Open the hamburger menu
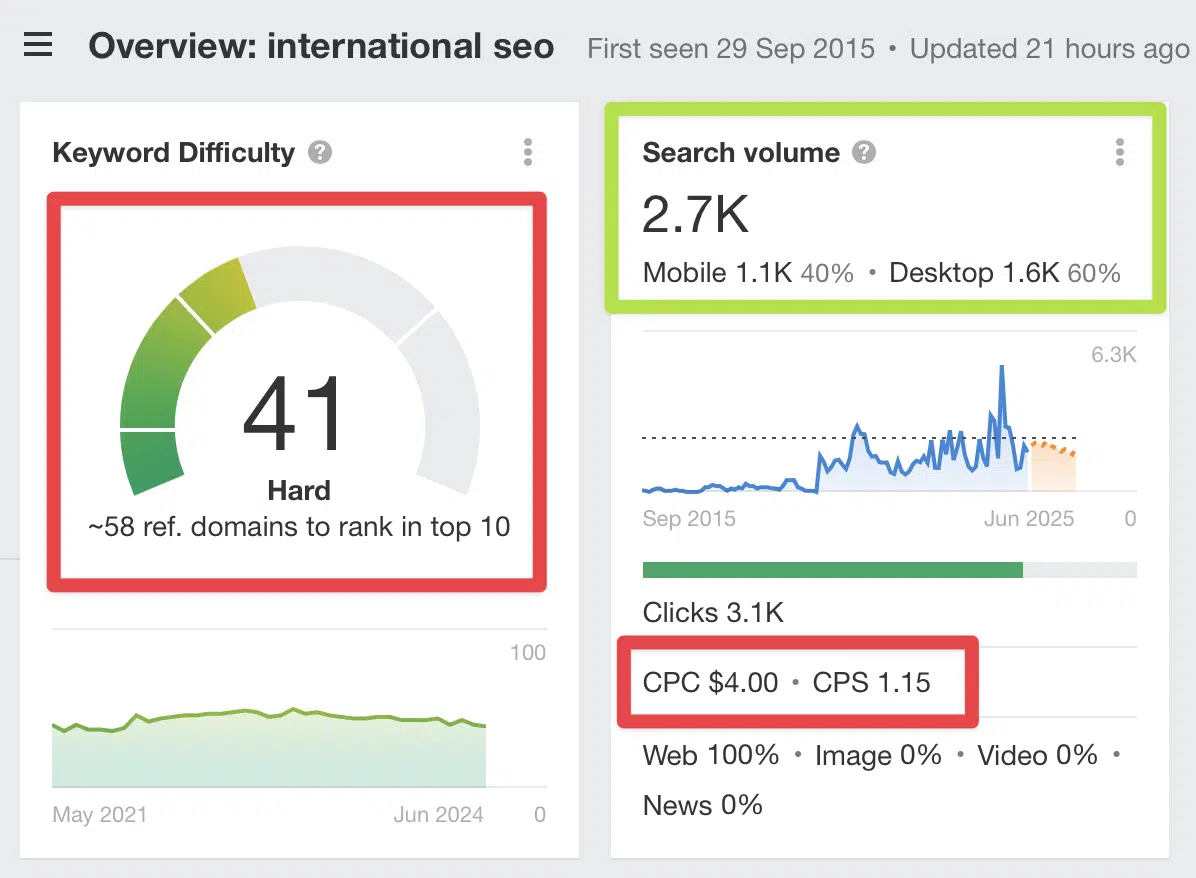The image size is (1196, 878). pyautogui.click(x=38, y=45)
